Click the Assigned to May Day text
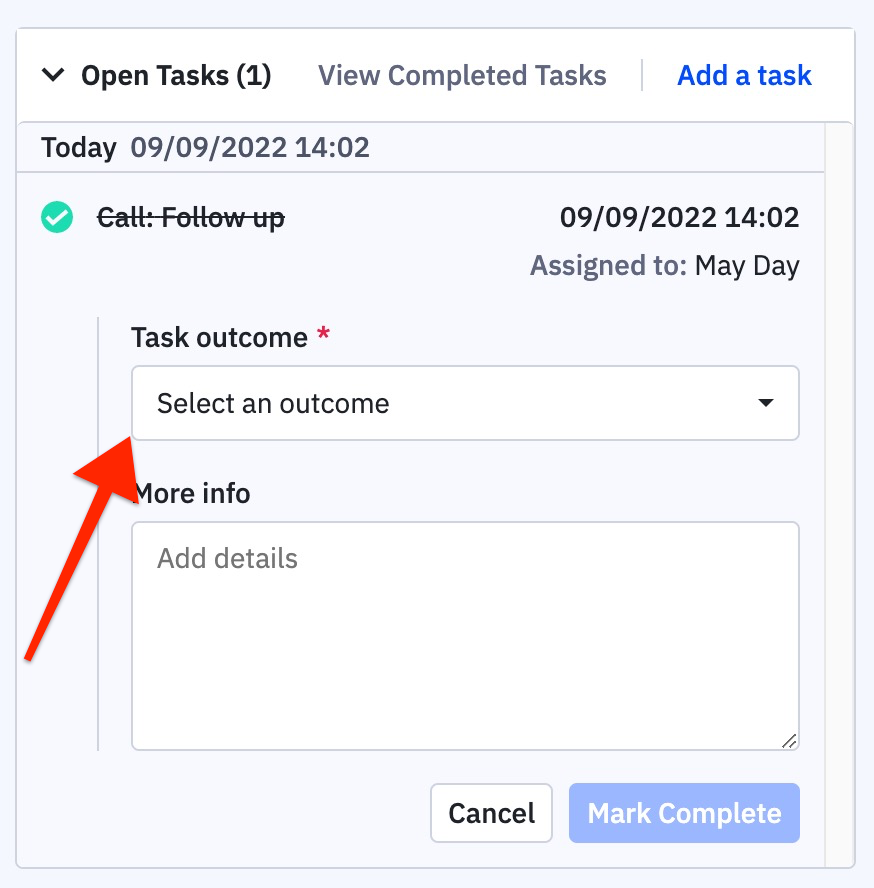This screenshot has height=888, width=874. point(664,266)
